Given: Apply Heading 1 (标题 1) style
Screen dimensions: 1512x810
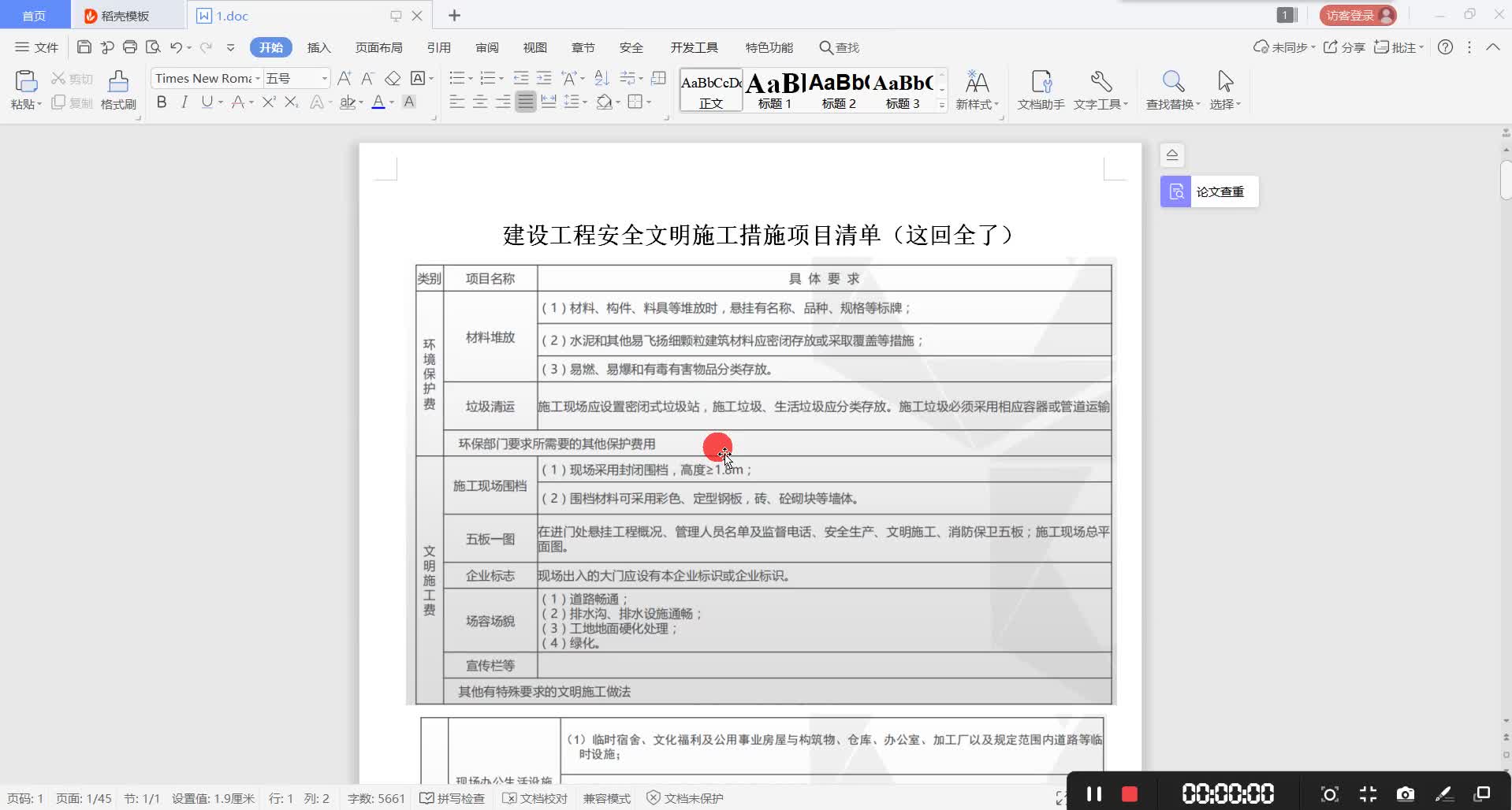Looking at the screenshot, I should point(774,90).
